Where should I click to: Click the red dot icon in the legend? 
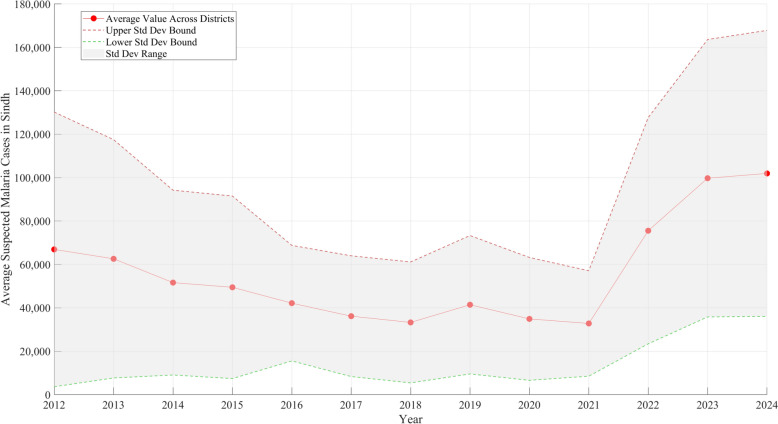93,19
